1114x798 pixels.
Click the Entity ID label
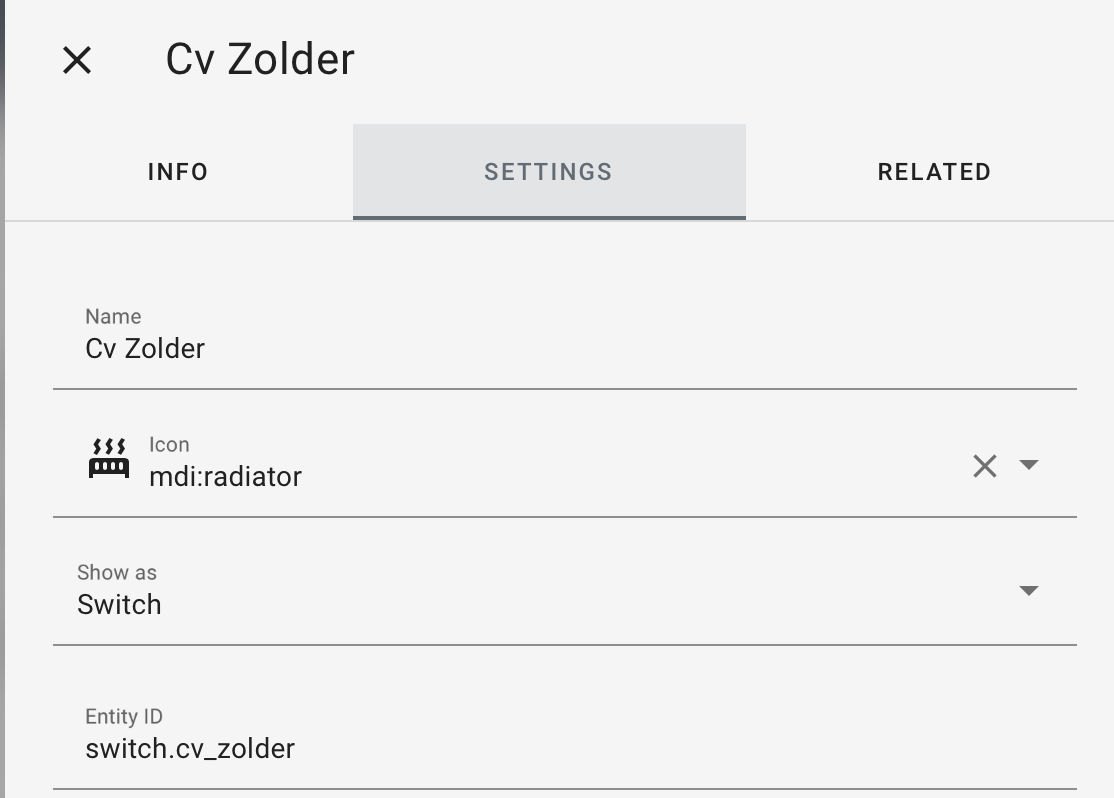click(x=124, y=716)
